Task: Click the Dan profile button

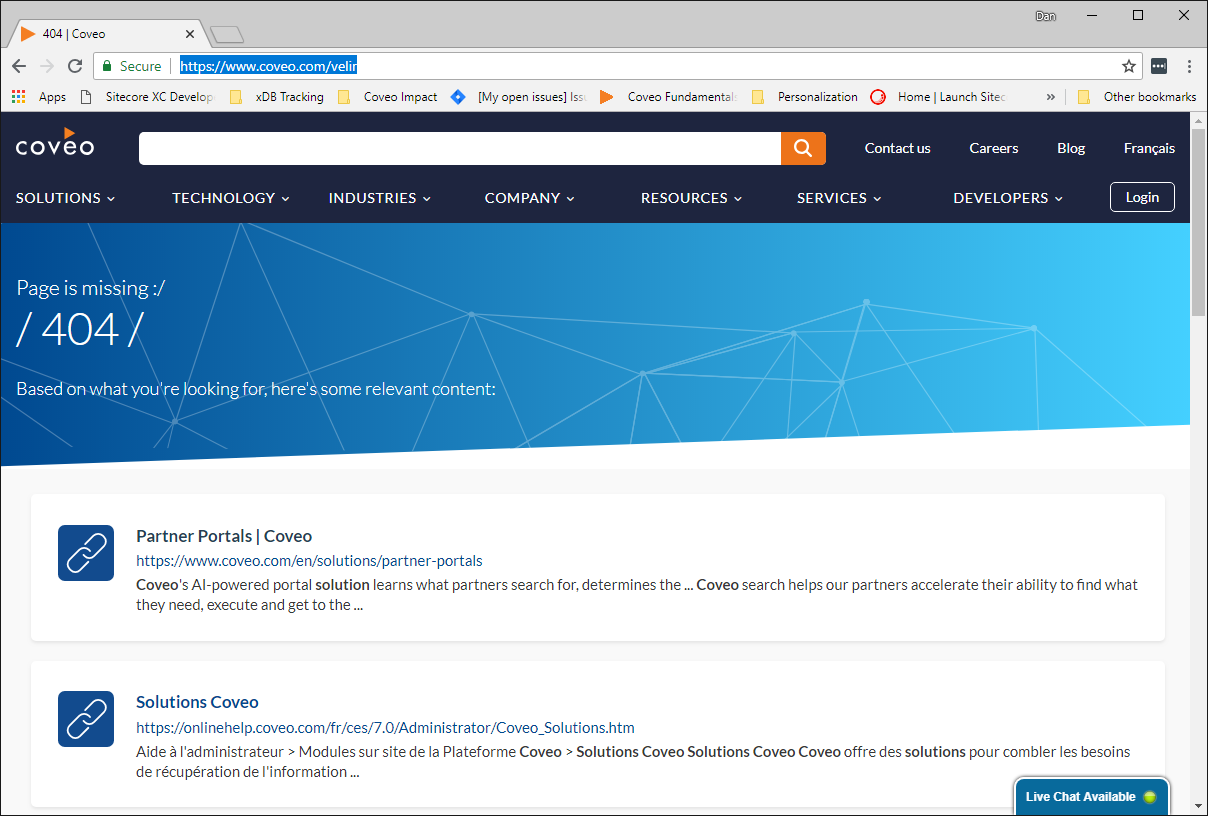Action: click(1046, 16)
